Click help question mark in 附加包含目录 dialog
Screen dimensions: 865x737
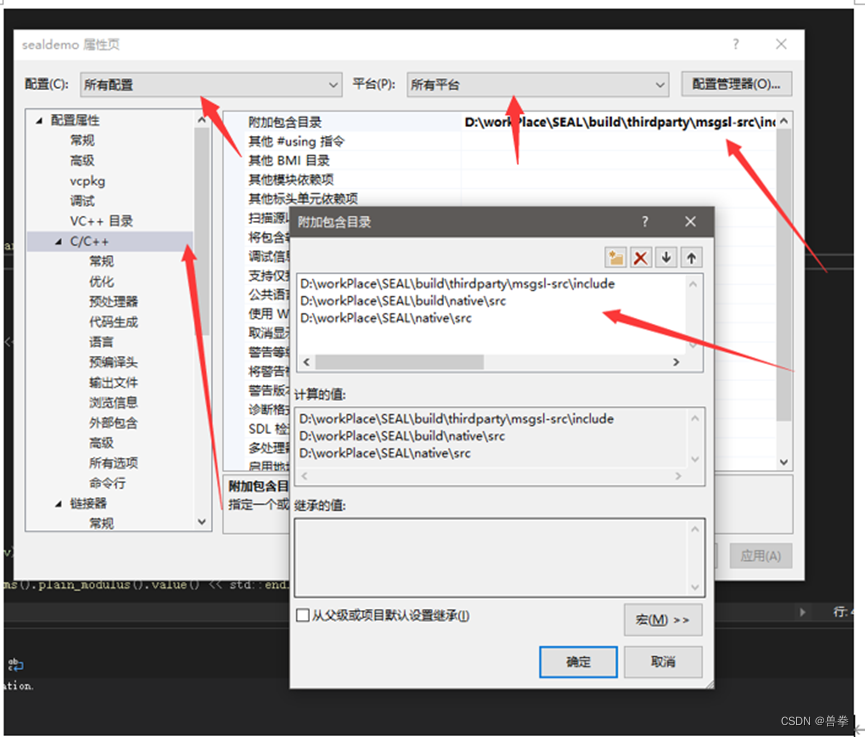tap(645, 222)
